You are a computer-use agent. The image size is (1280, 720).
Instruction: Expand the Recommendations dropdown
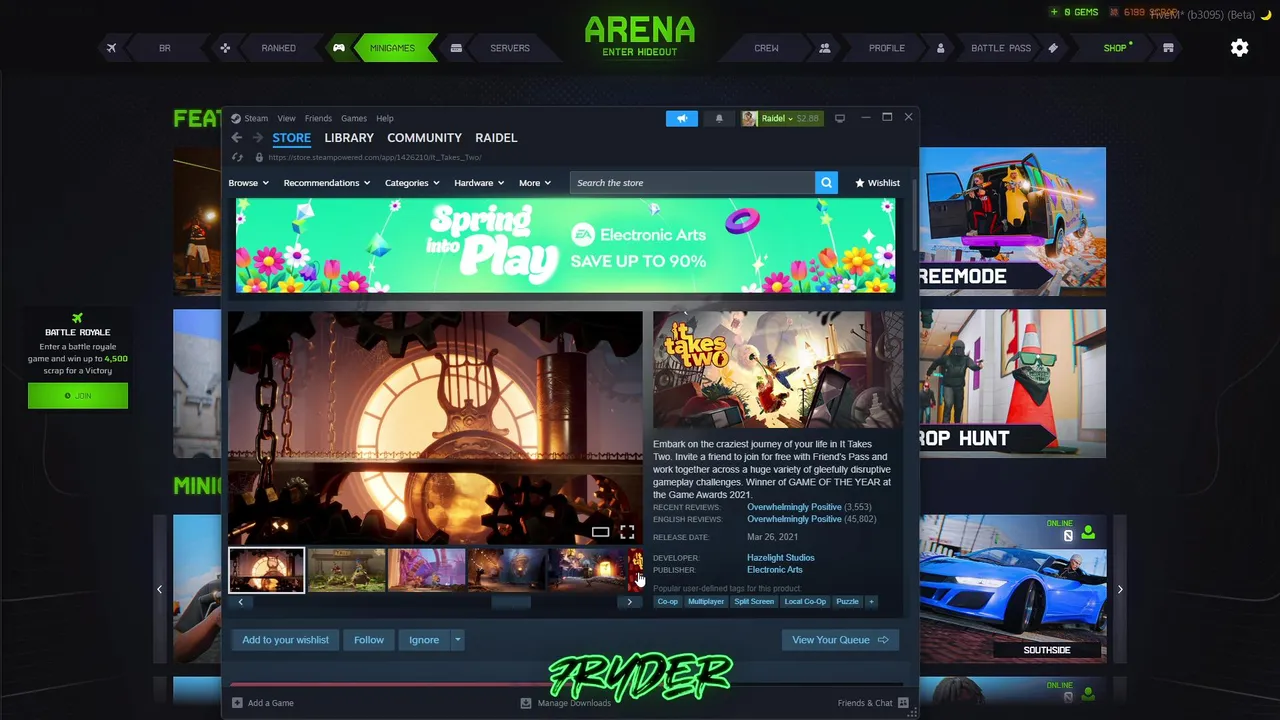(327, 183)
